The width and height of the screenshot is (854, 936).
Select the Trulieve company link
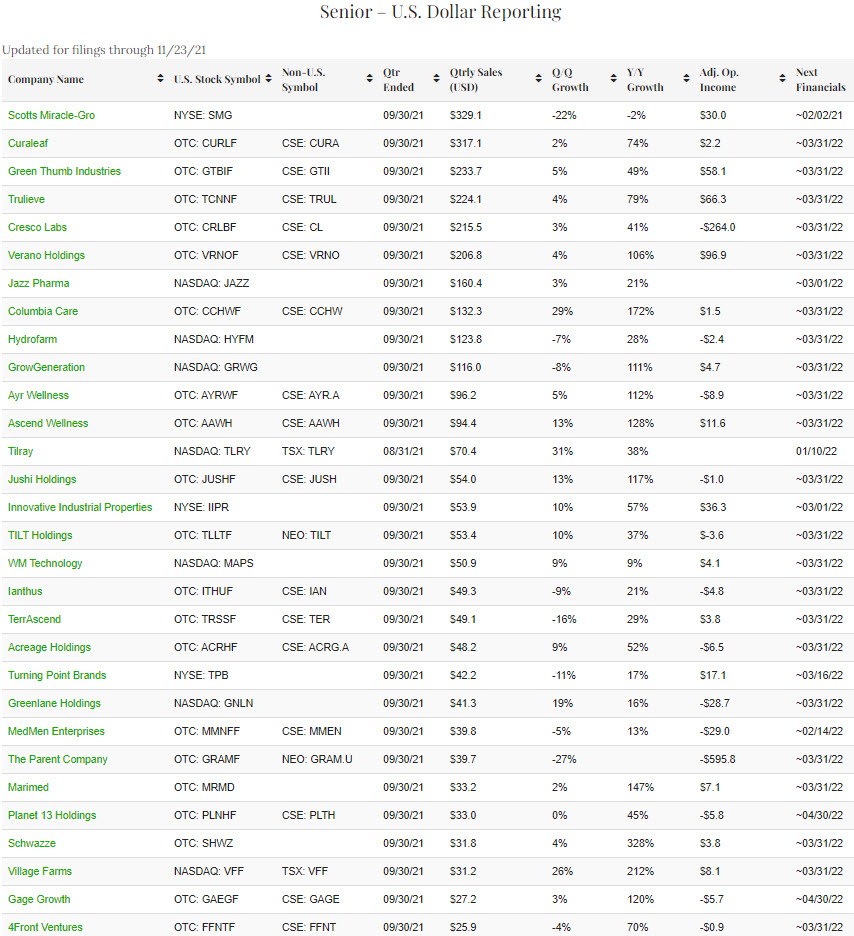coord(26,199)
